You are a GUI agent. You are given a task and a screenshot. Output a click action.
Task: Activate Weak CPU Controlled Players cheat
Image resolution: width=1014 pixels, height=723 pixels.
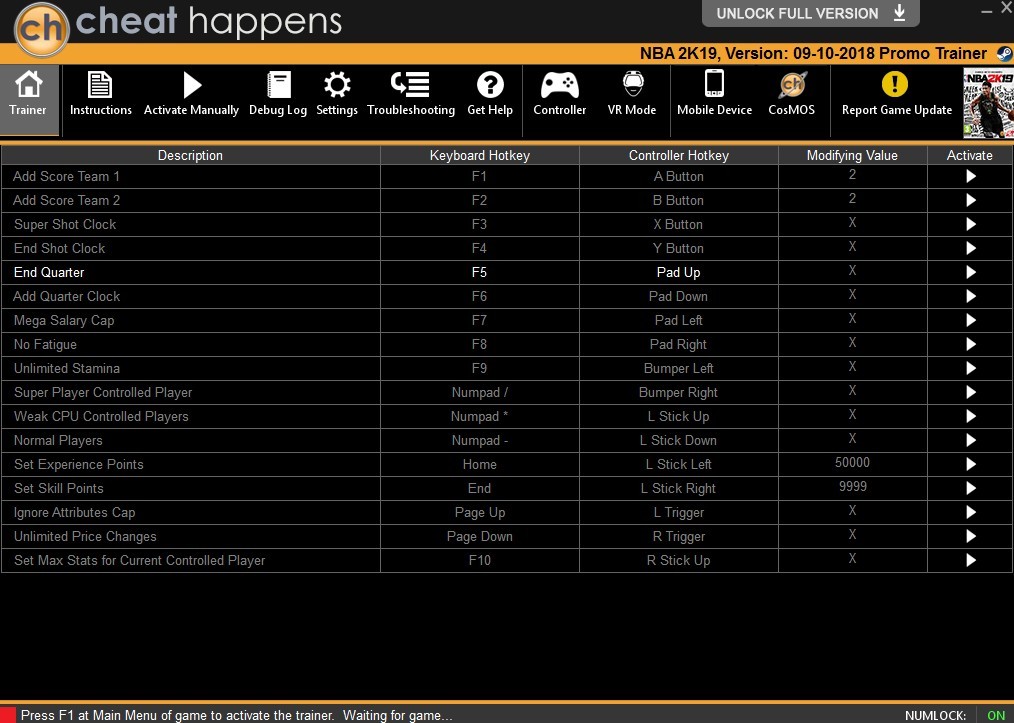click(970, 416)
